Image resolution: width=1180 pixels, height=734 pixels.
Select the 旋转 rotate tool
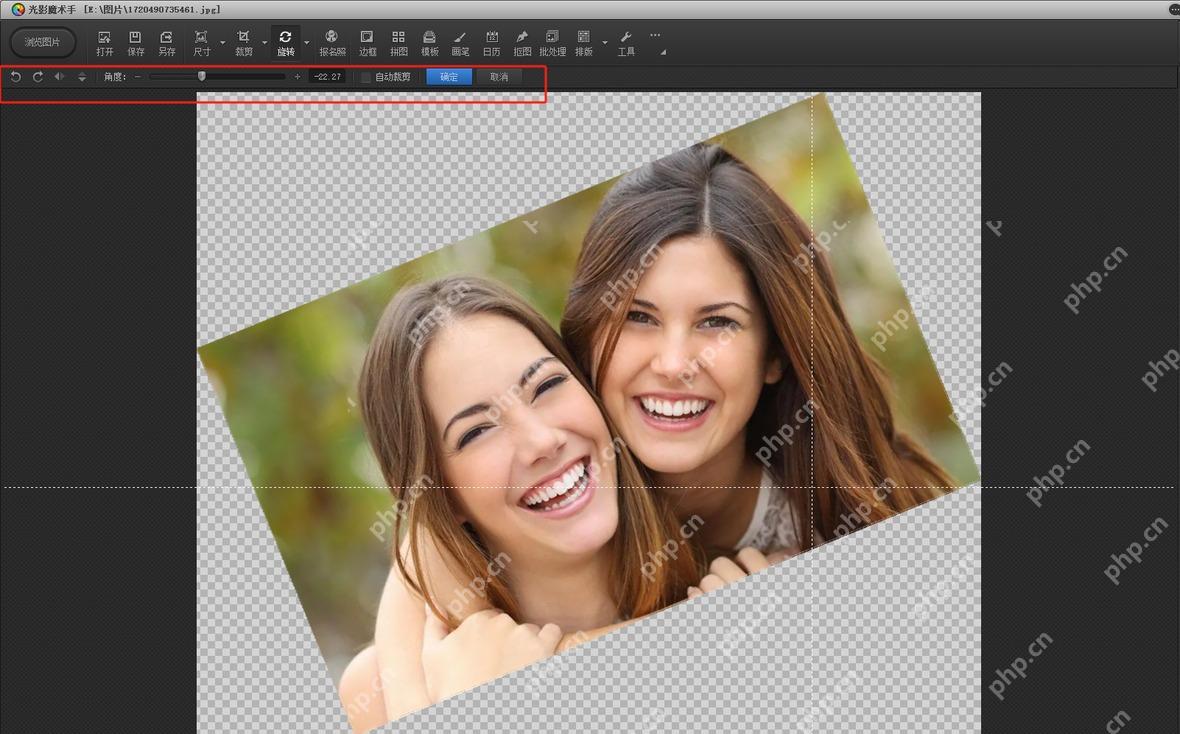pyautogui.click(x=285, y=43)
